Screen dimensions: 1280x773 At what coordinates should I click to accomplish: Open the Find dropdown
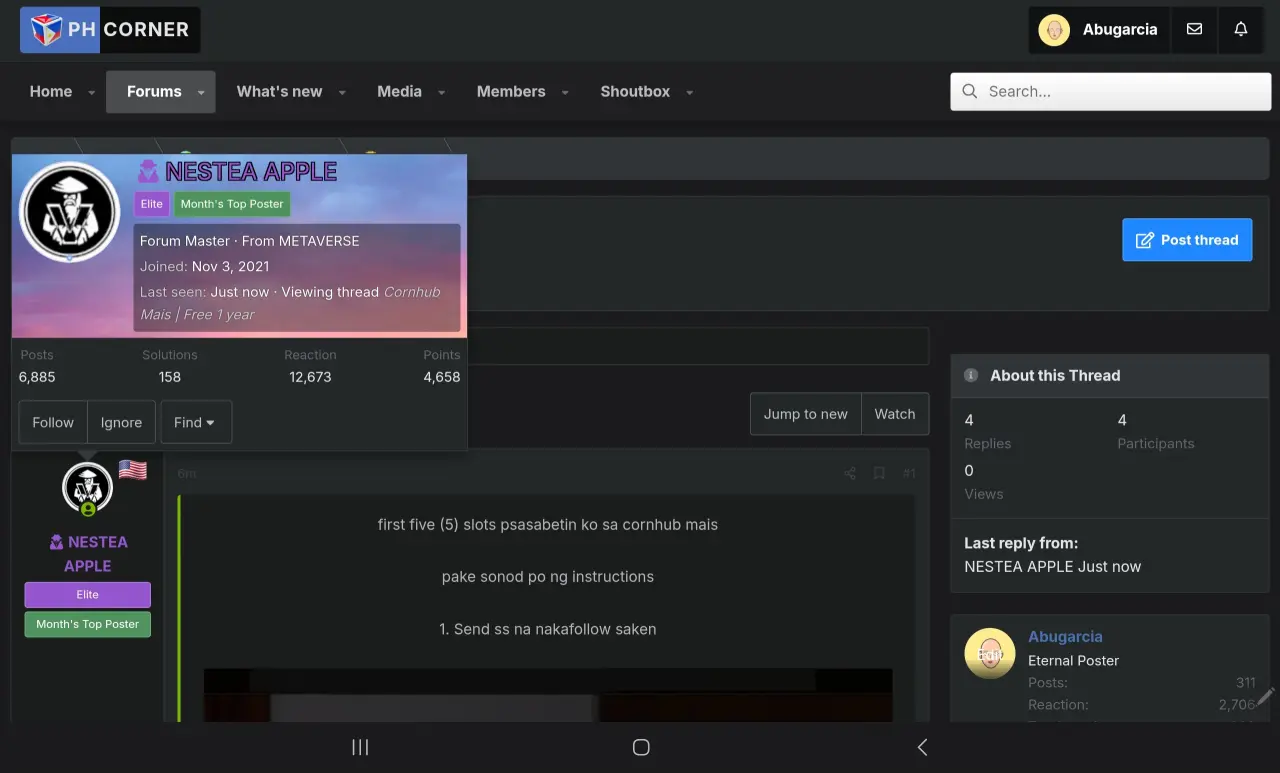point(196,422)
